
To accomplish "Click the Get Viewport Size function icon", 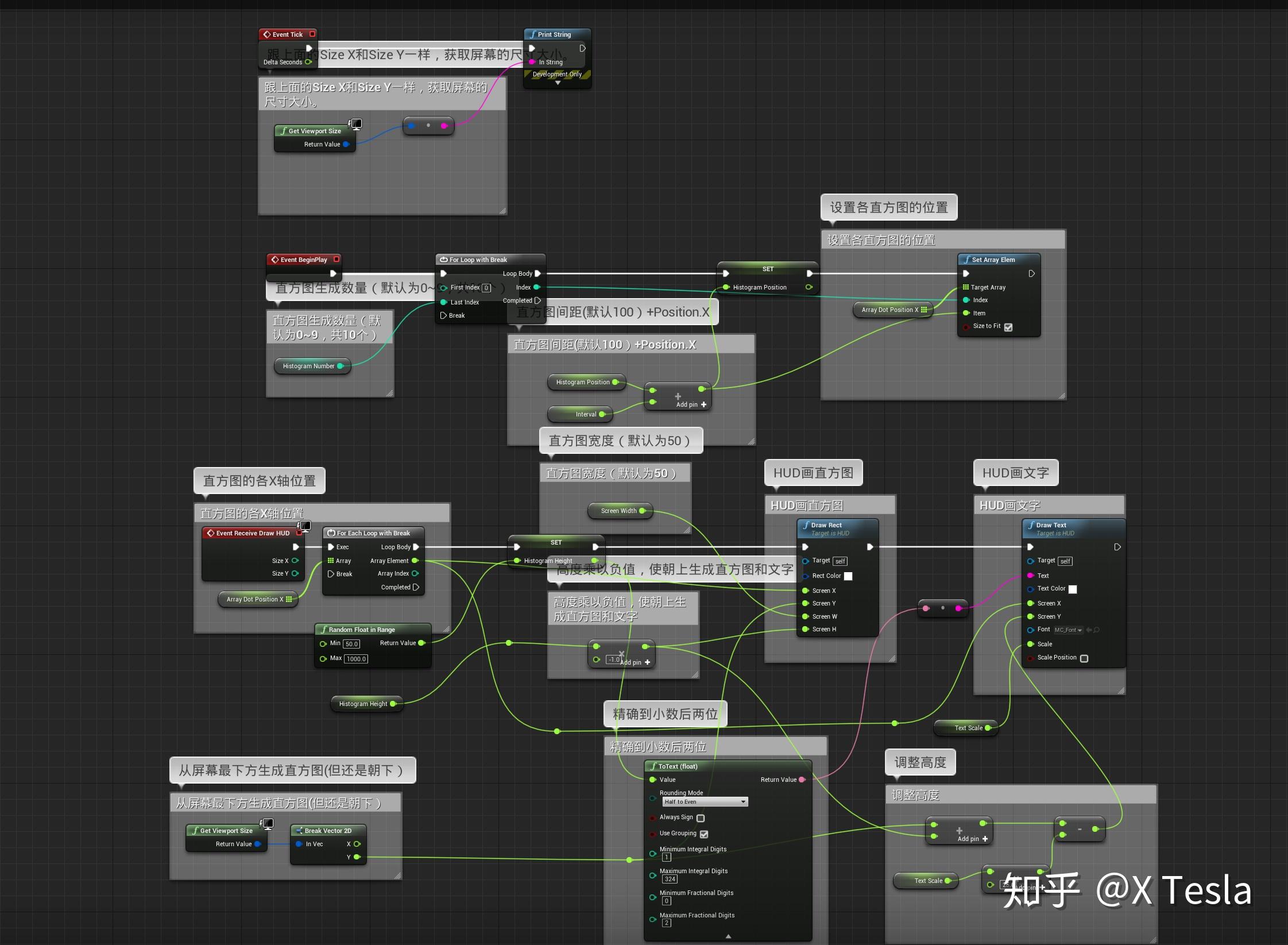I will click(x=284, y=131).
